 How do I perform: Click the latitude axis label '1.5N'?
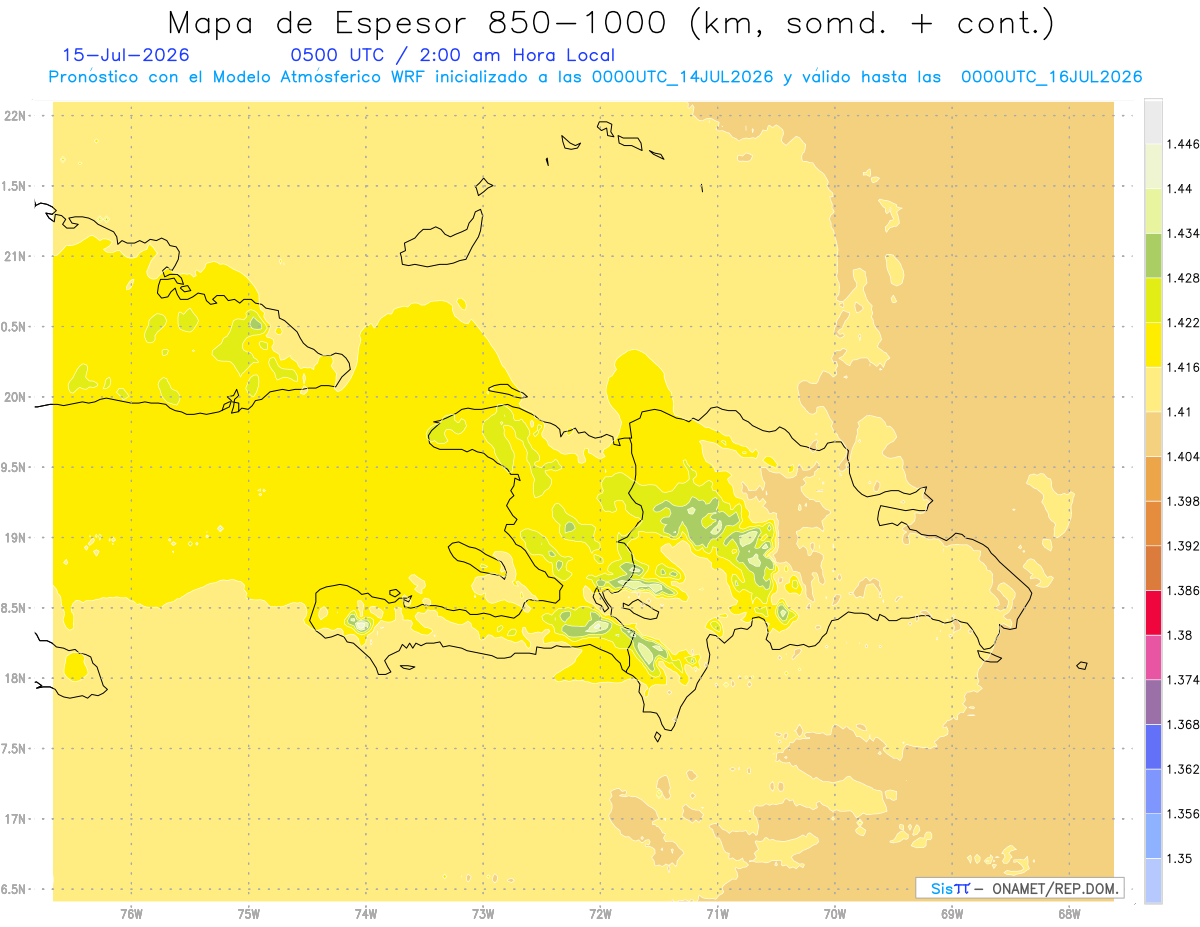pyautogui.click(x=15, y=186)
